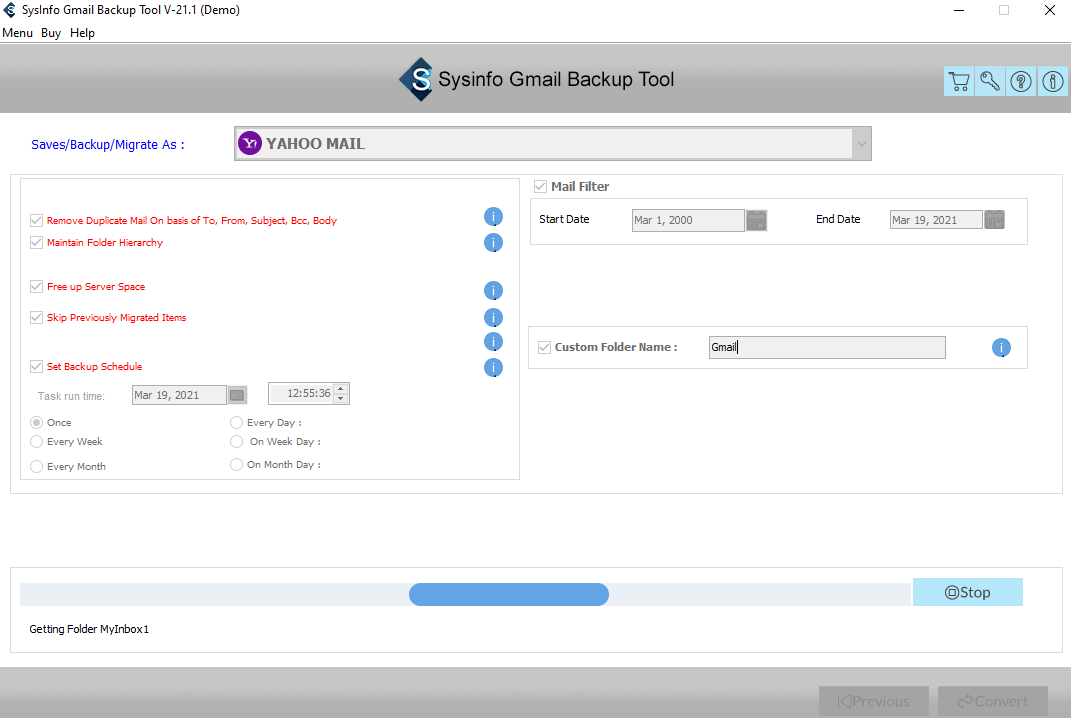This screenshot has height=718, width=1071.
Task: Click the about info icon in header
Action: coord(1052,82)
